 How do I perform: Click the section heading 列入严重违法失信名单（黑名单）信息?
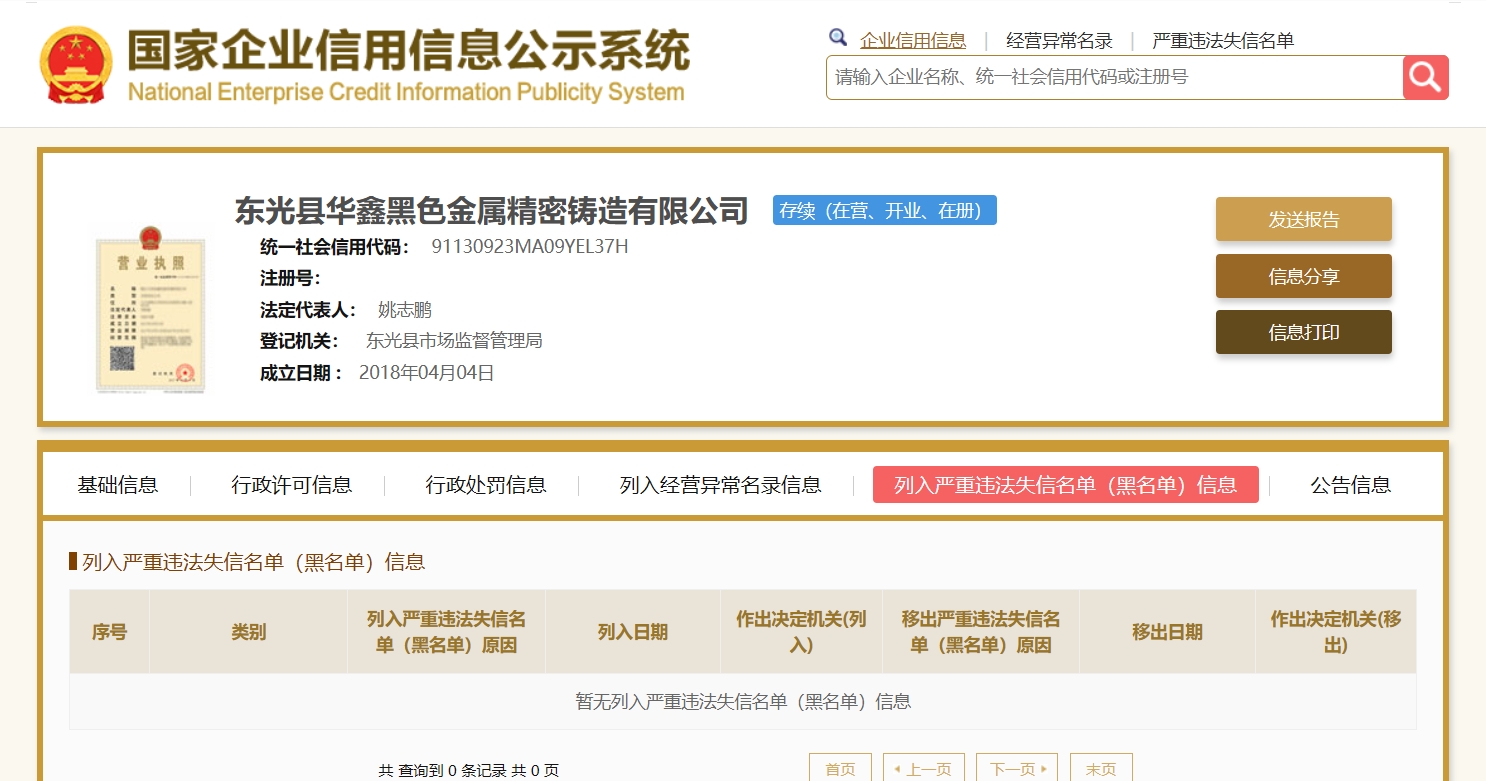click(254, 562)
